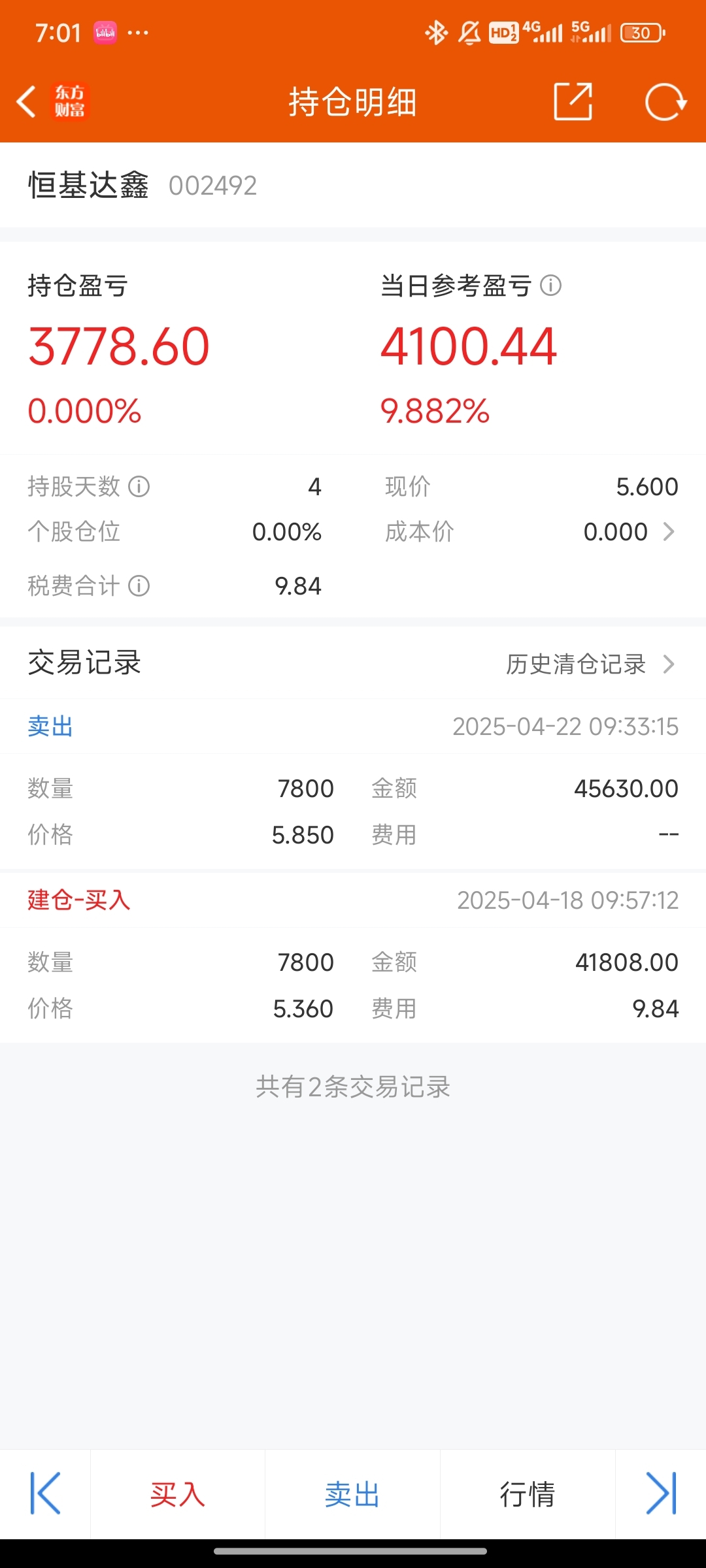Open the 东方财富 logo icon
The width and height of the screenshot is (706, 1568).
point(69,102)
